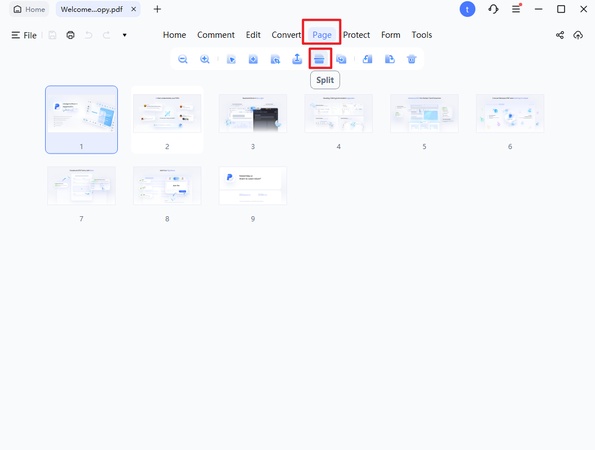Viewport: 595px width, 450px height.
Task: Switch to the Edit tab
Action: (253, 35)
